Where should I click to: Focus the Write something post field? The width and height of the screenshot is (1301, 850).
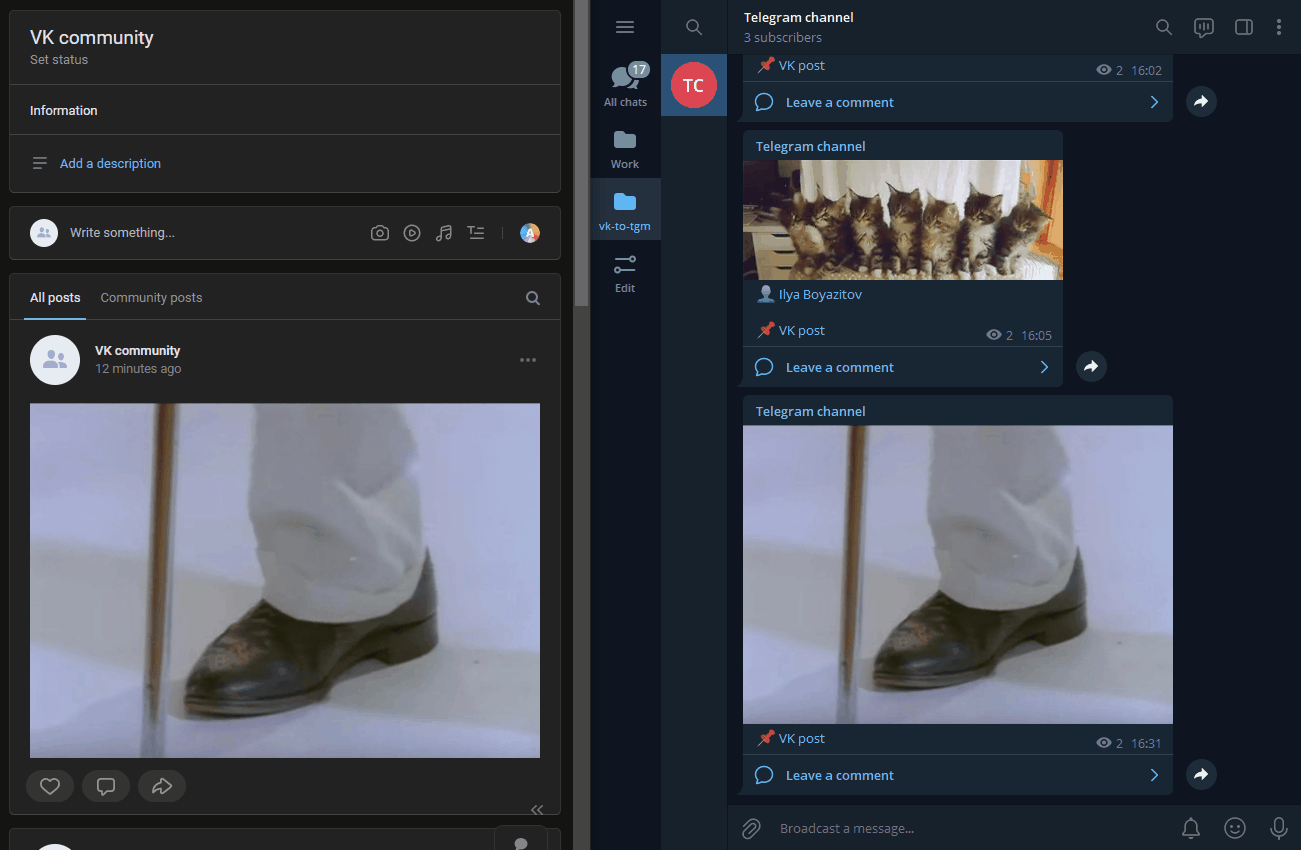[122, 233]
